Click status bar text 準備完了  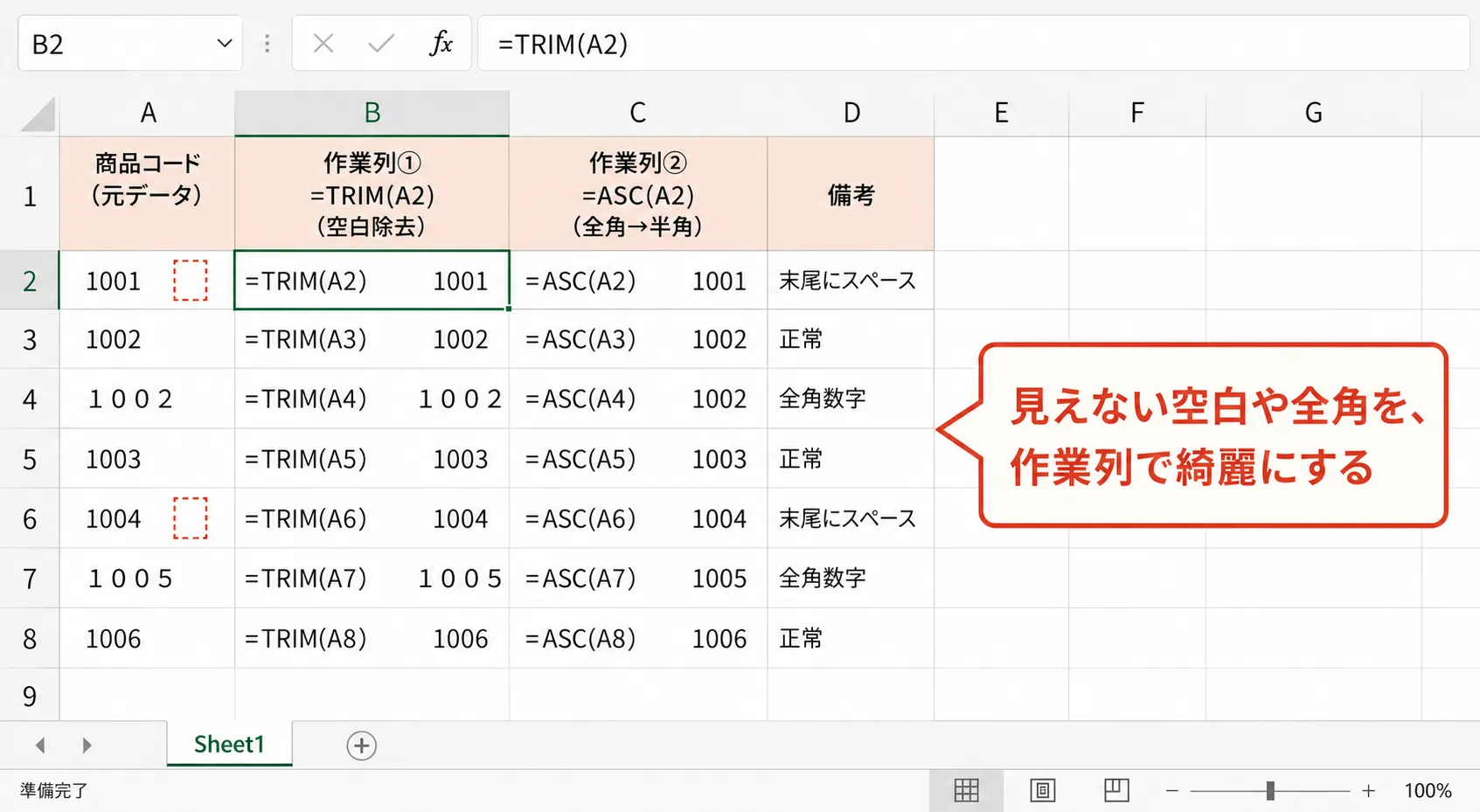(x=54, y=790)
